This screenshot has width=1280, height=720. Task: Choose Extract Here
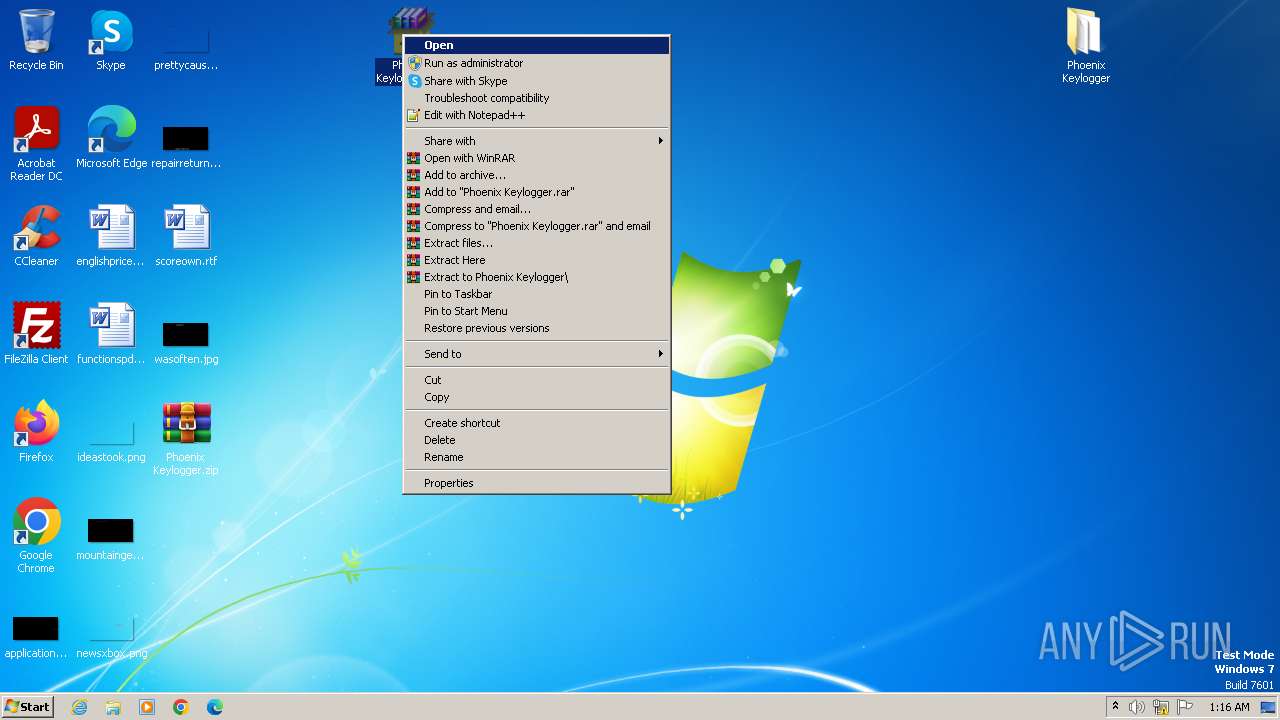536,260
